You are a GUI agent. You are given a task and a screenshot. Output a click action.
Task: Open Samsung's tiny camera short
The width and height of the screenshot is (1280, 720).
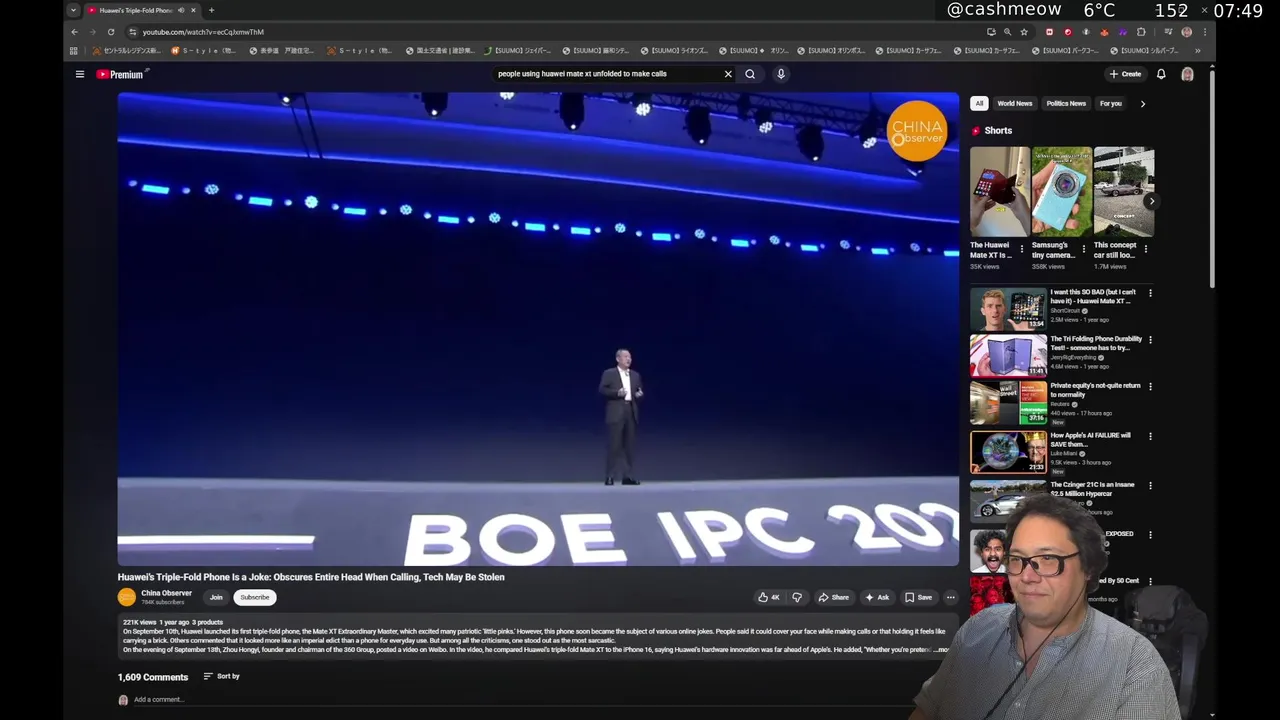point(1062,192)
